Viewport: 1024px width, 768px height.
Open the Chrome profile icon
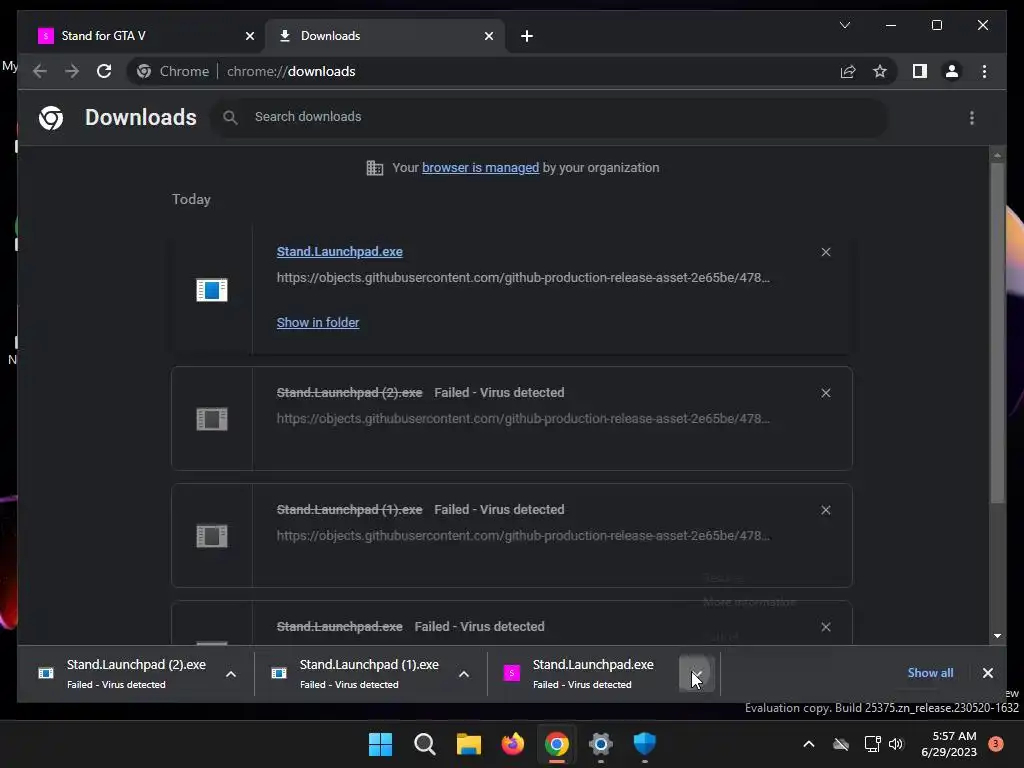[x=952, y=71]
